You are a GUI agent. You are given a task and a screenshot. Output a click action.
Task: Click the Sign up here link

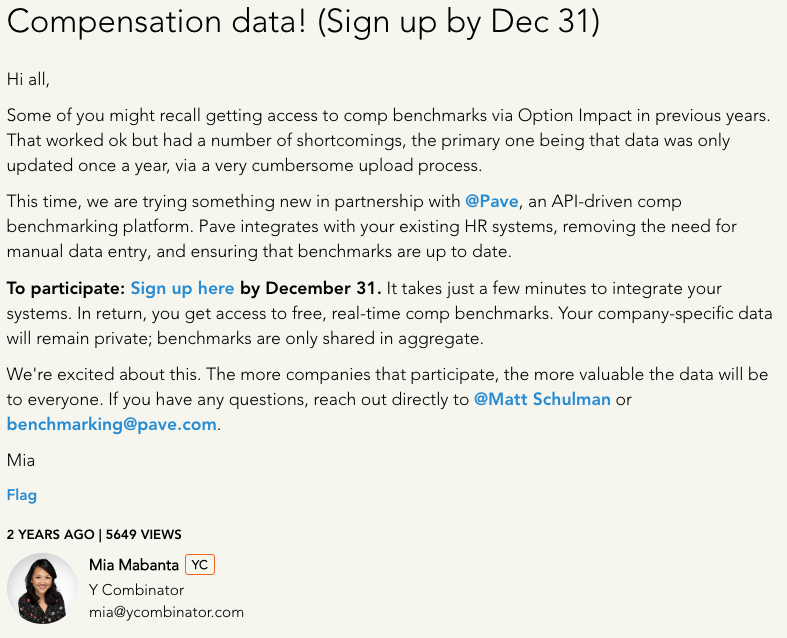pos(182,289)
